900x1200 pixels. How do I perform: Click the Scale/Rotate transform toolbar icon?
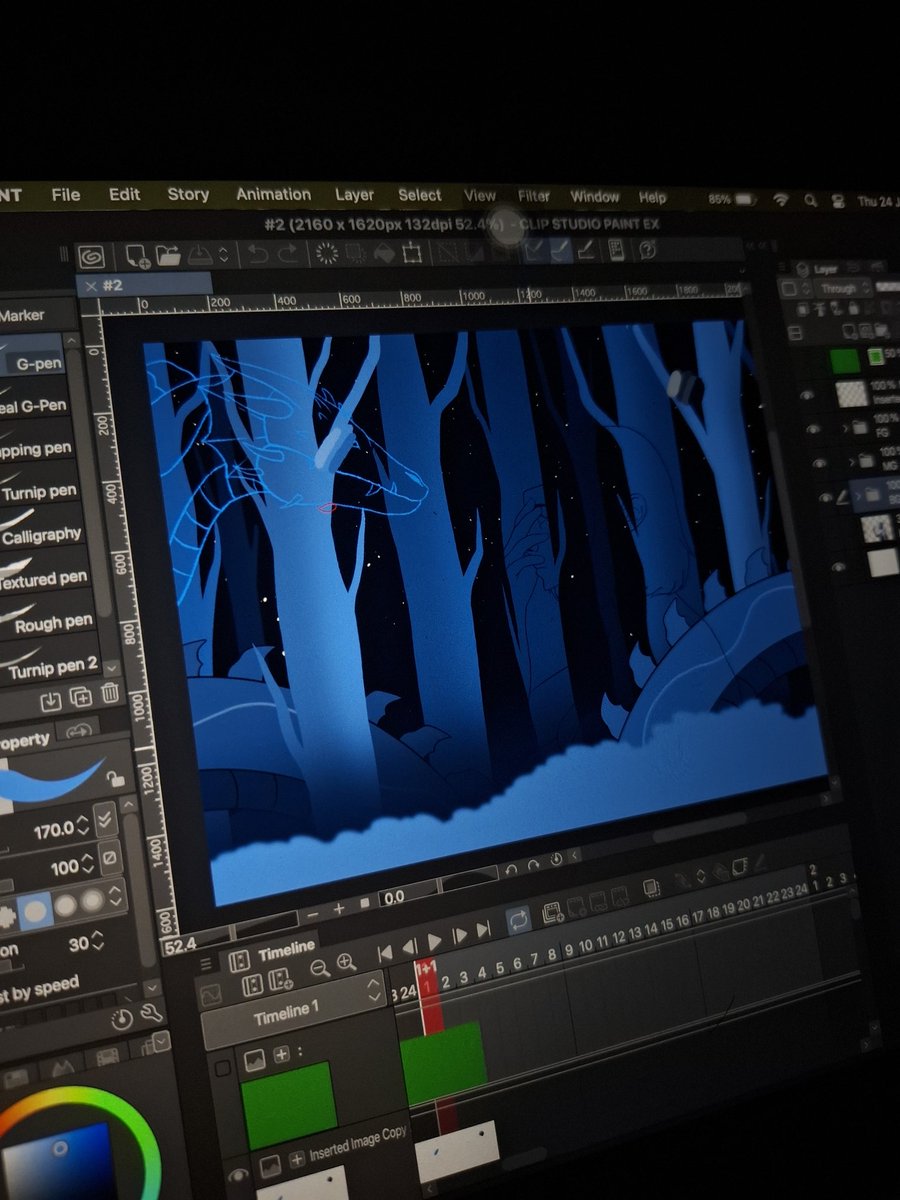pos(412,253)
